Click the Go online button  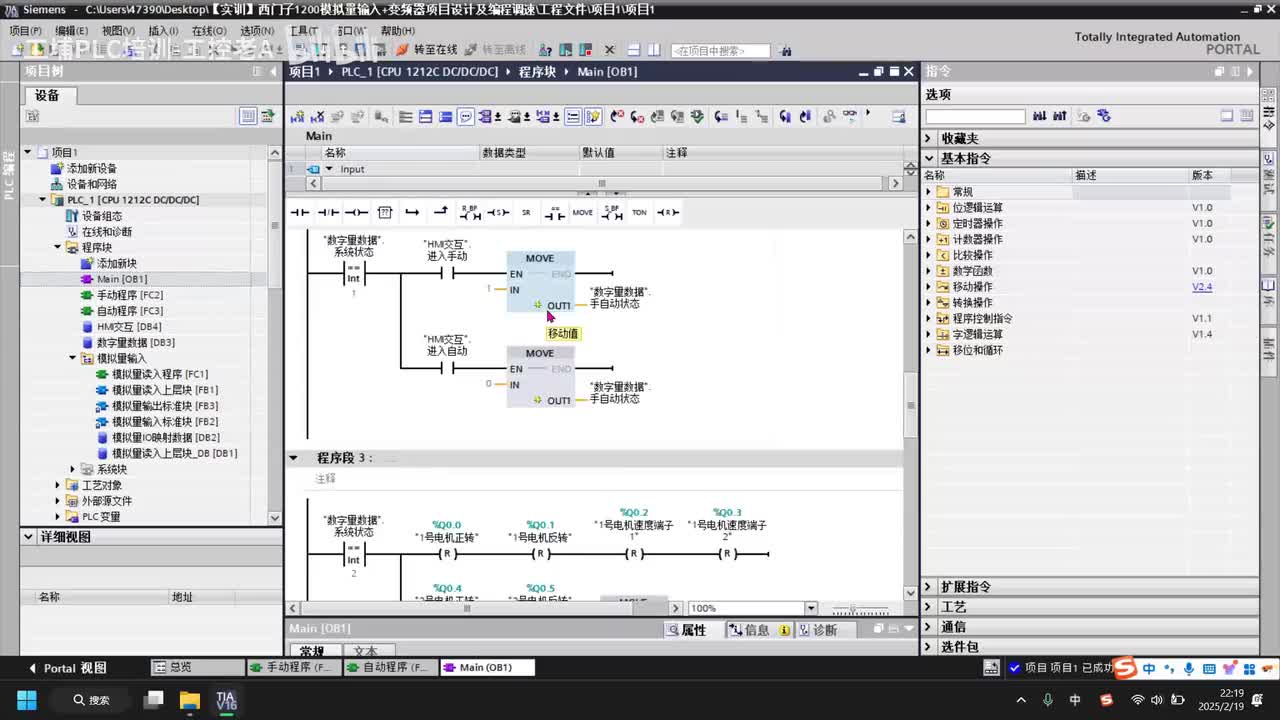pyautogui.click(x=427, y=50)
